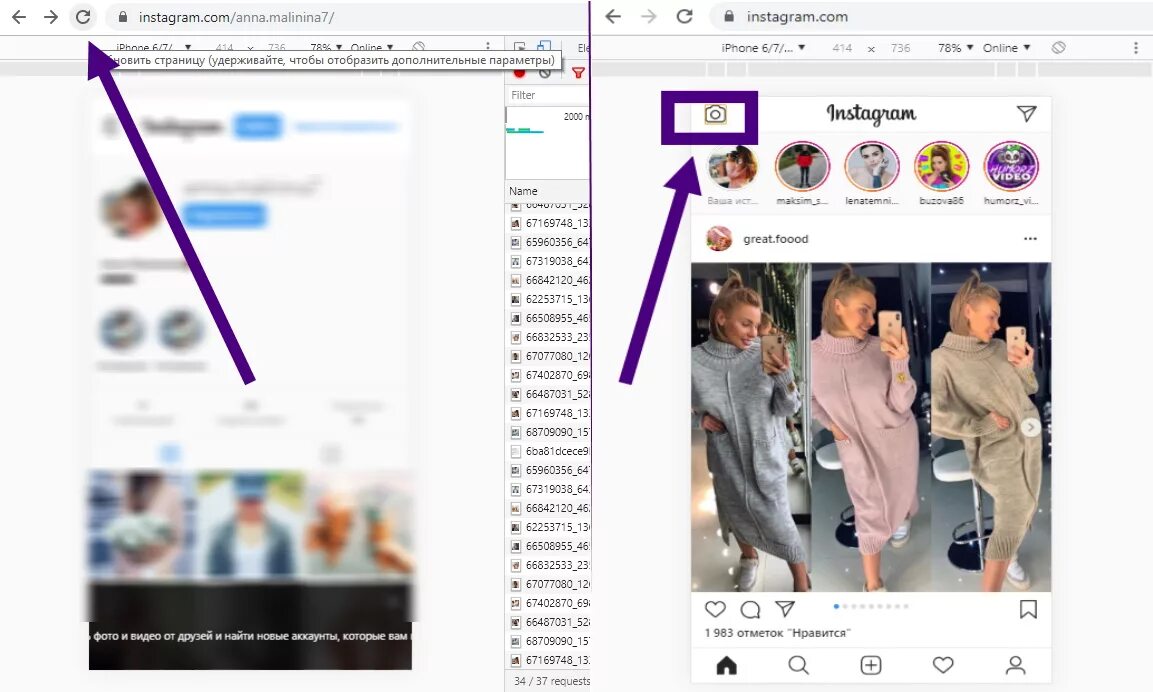Toggle the red network filter funnel

click(578, 73)
